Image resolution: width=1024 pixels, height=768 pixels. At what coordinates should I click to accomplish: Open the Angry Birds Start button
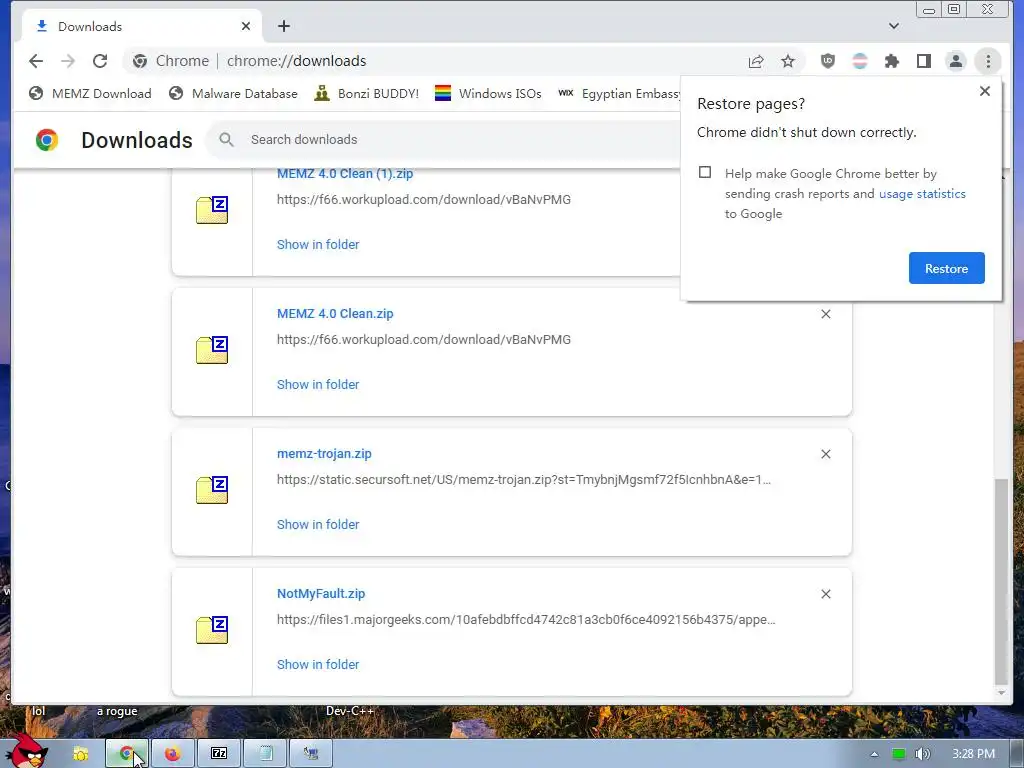(26, 751)
